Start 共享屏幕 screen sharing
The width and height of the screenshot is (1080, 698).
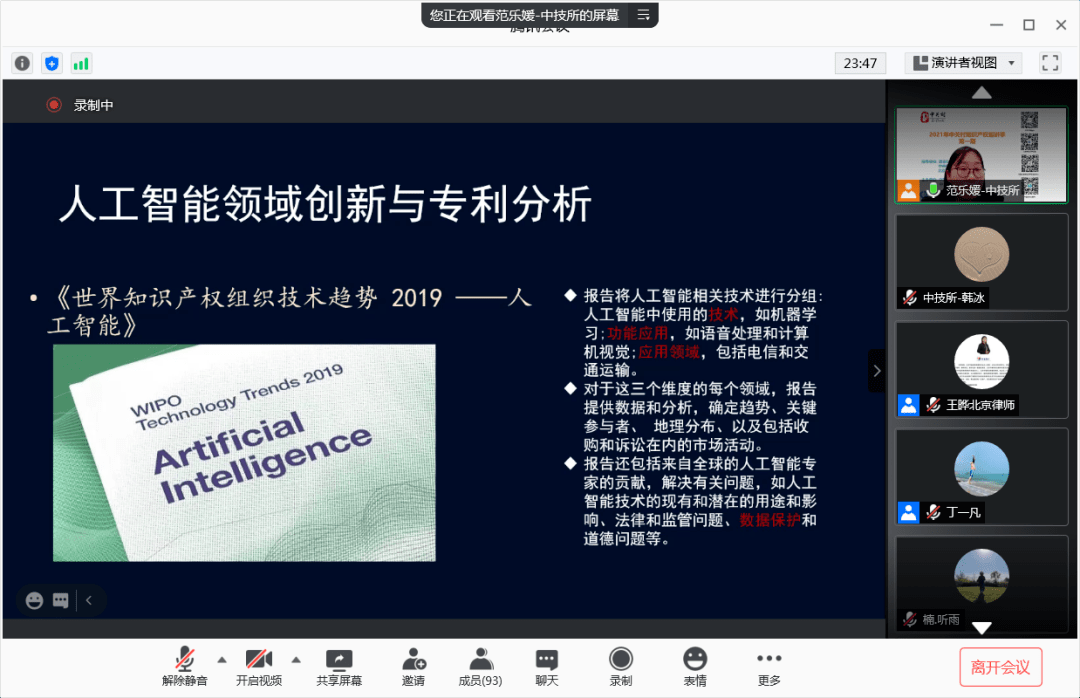click(338, 667)
